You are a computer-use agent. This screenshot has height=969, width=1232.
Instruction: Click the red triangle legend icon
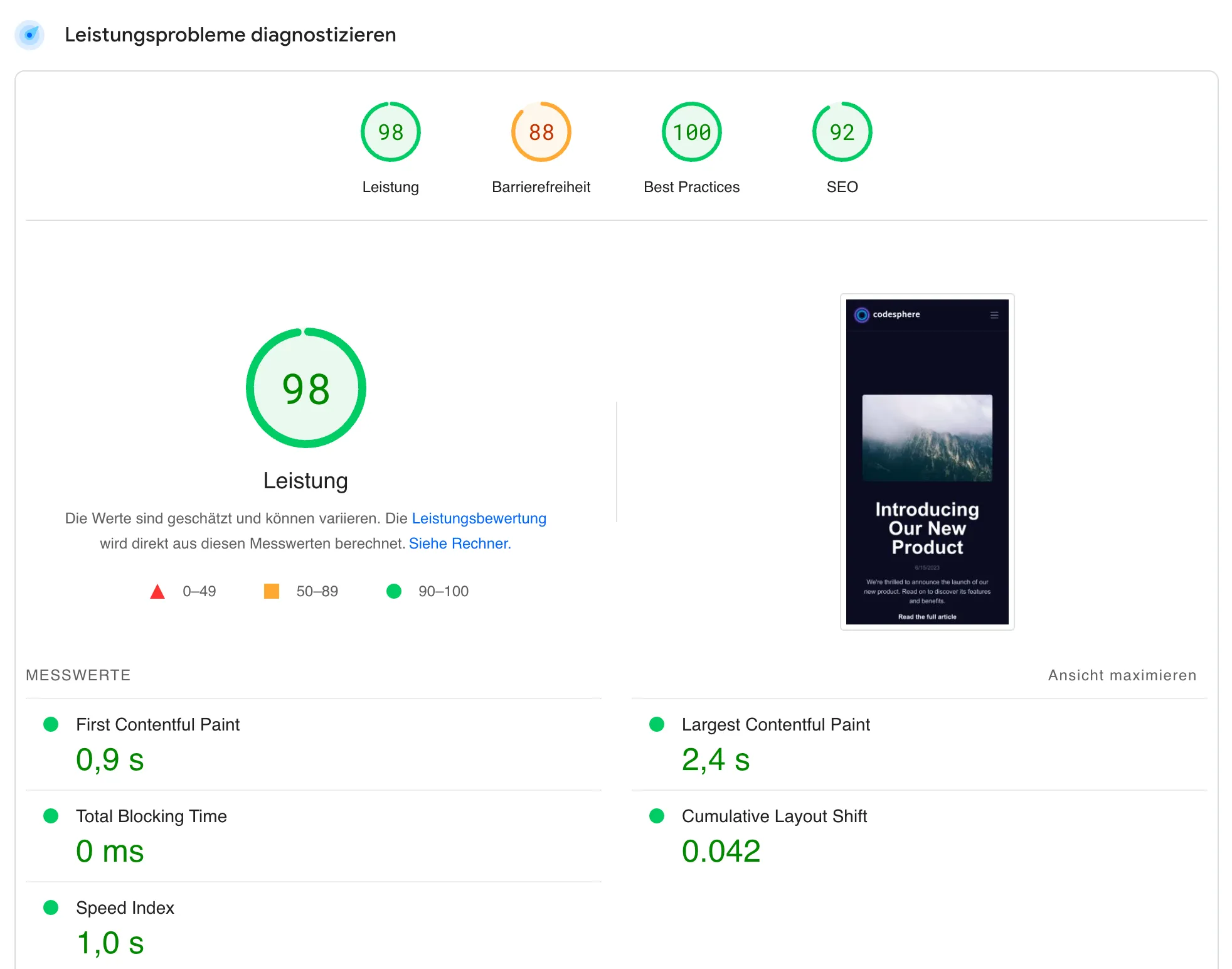point(157,591)
